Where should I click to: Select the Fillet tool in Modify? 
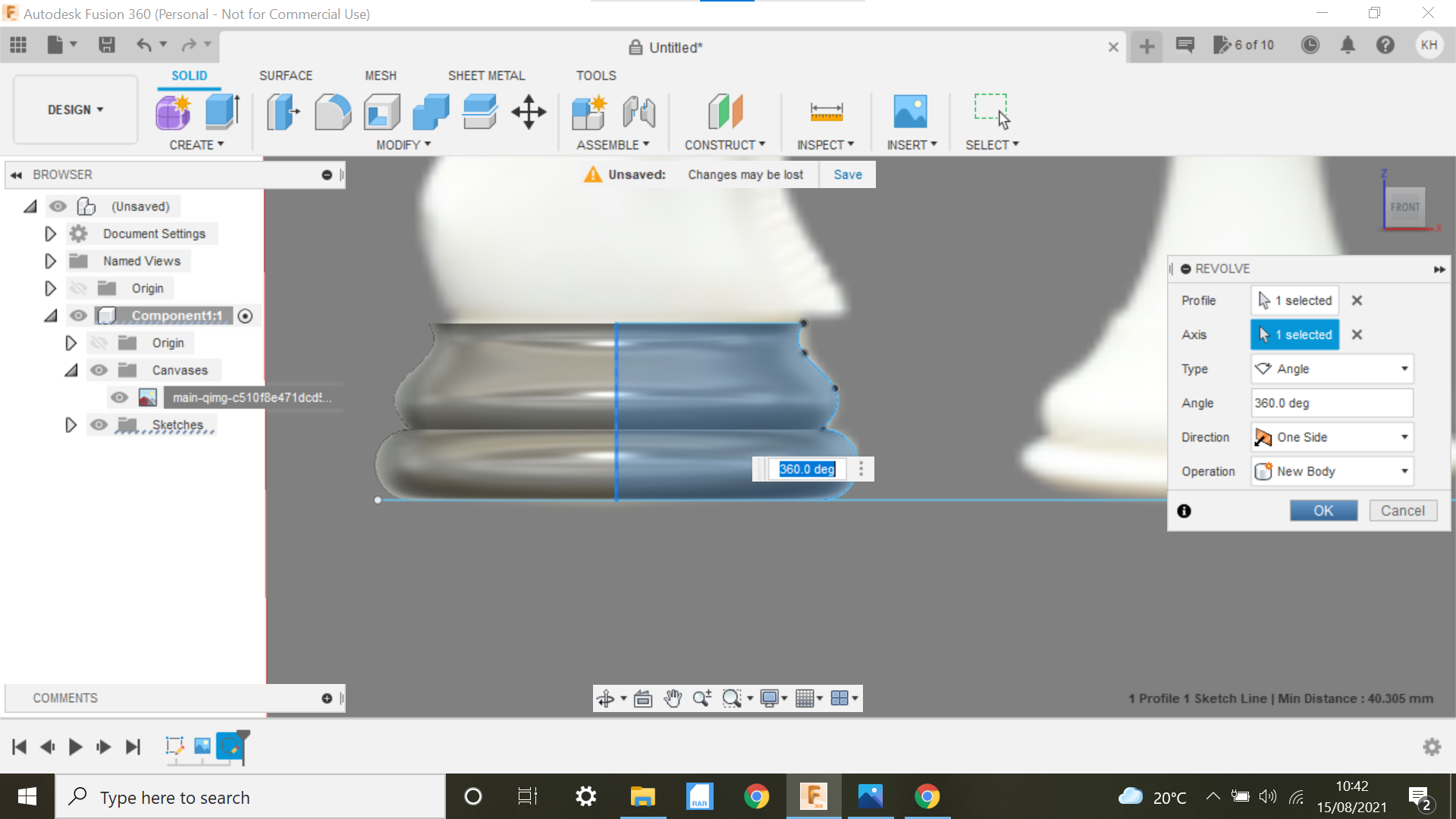tap(332, 111)
